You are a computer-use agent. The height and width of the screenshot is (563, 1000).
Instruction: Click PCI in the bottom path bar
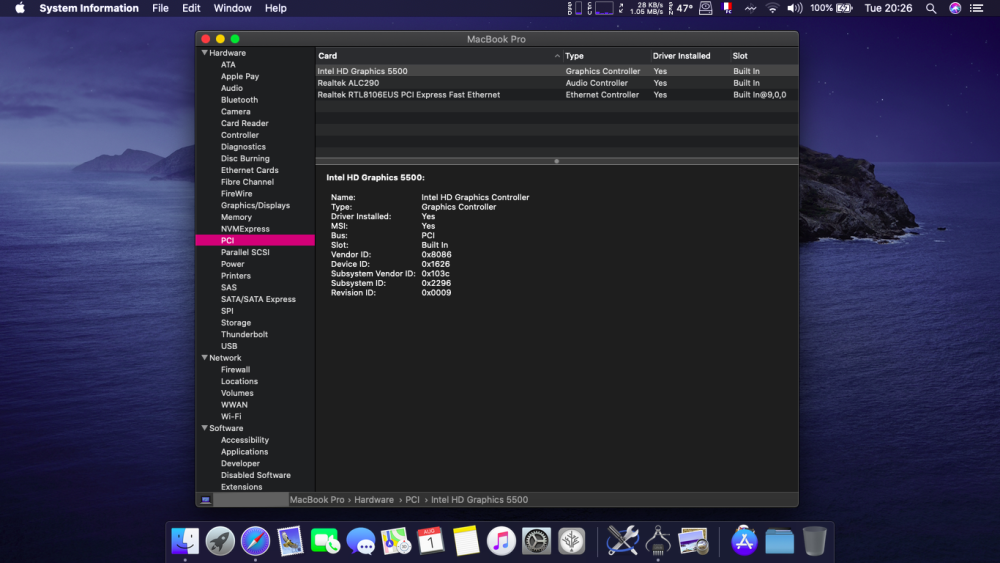pyautogui.click(x=413, y=500)
